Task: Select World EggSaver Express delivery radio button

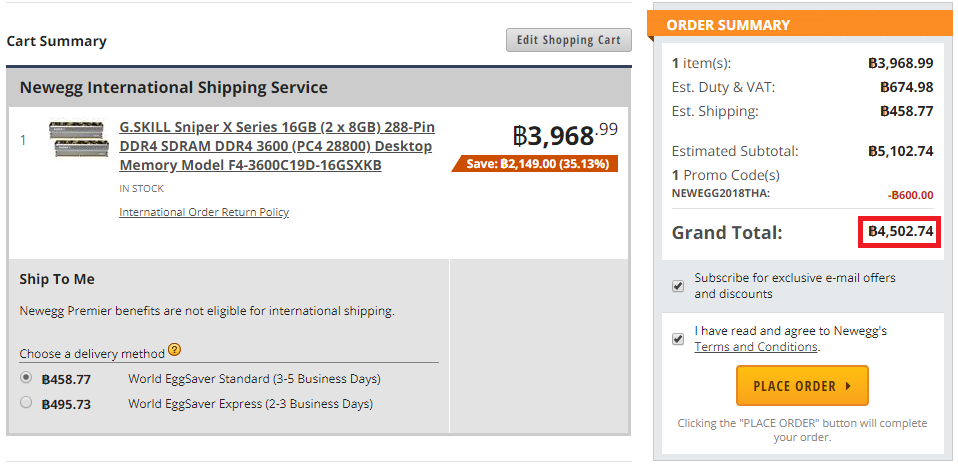Action: (x=26, y=402)
